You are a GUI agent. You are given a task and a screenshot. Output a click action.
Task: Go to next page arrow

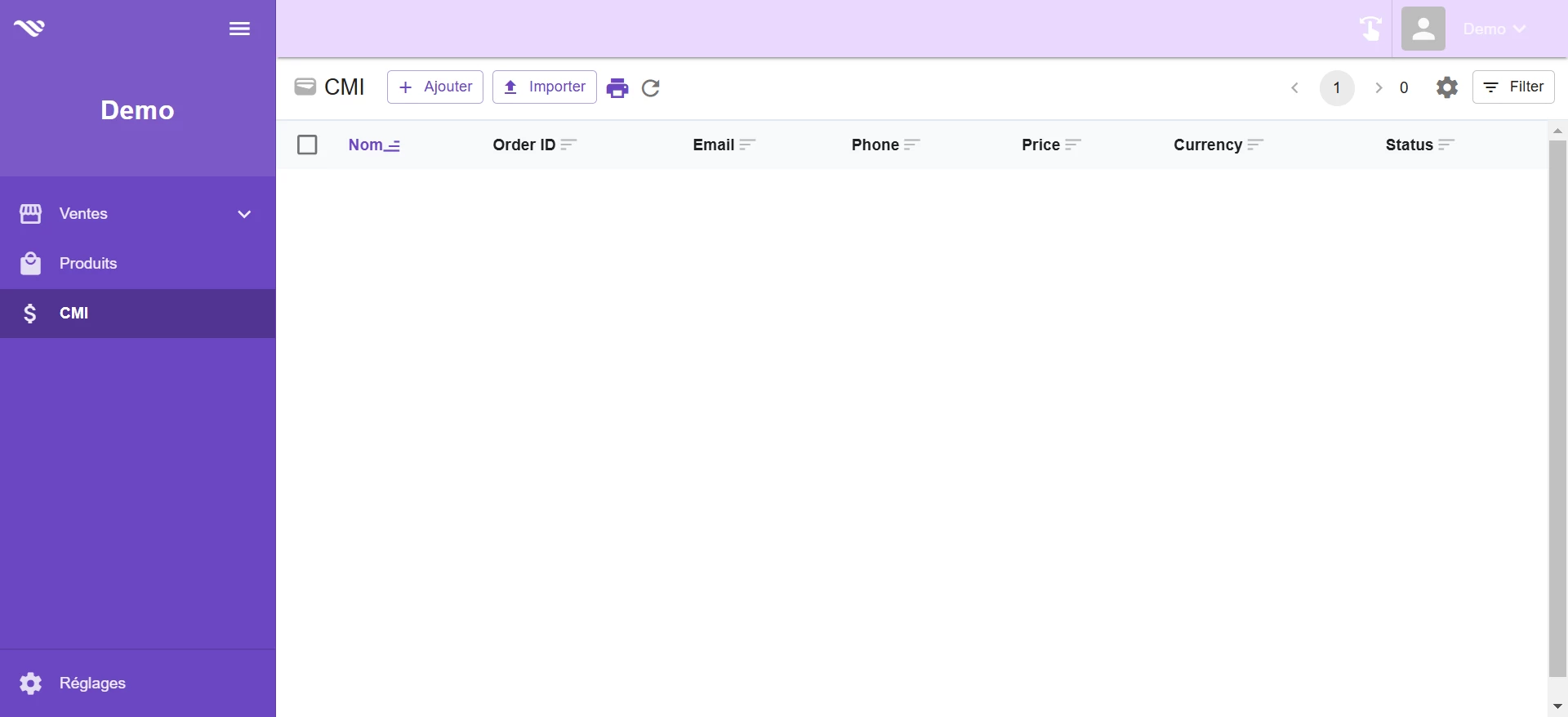[x=1379, y=87]
